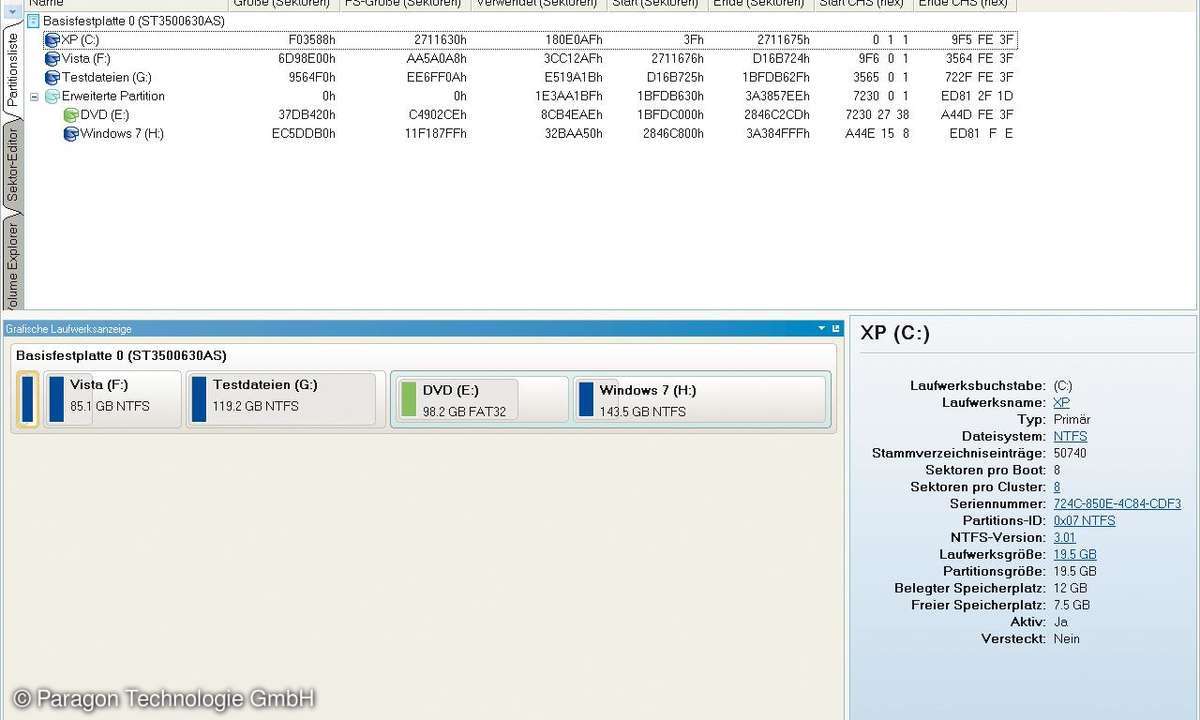Click the '7.5 GB' Freier Speicherplatz value

click(x=1072, y=605)
